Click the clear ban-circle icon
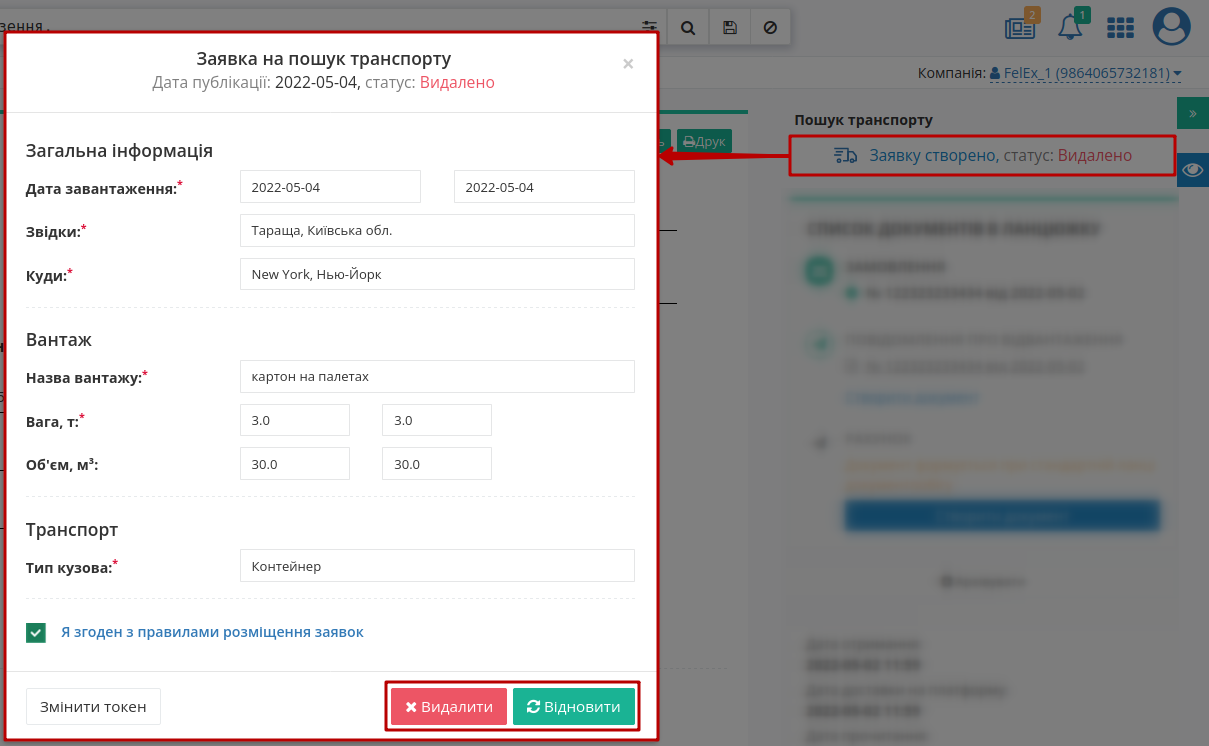Screen dimensions: 1209x746 point(770,28)
